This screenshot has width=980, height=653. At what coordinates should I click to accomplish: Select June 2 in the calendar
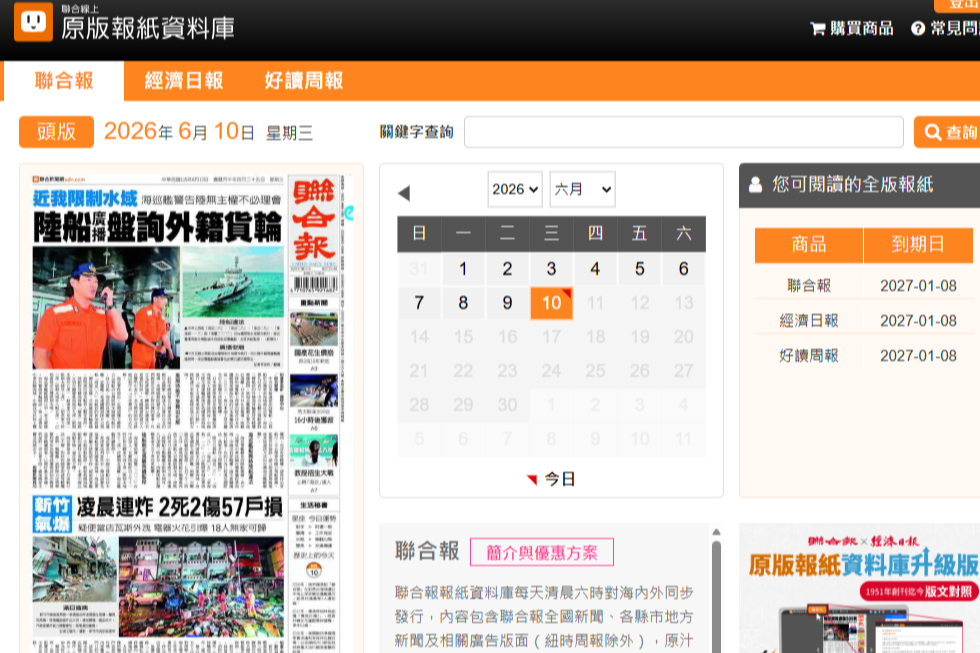coord(508,269)
